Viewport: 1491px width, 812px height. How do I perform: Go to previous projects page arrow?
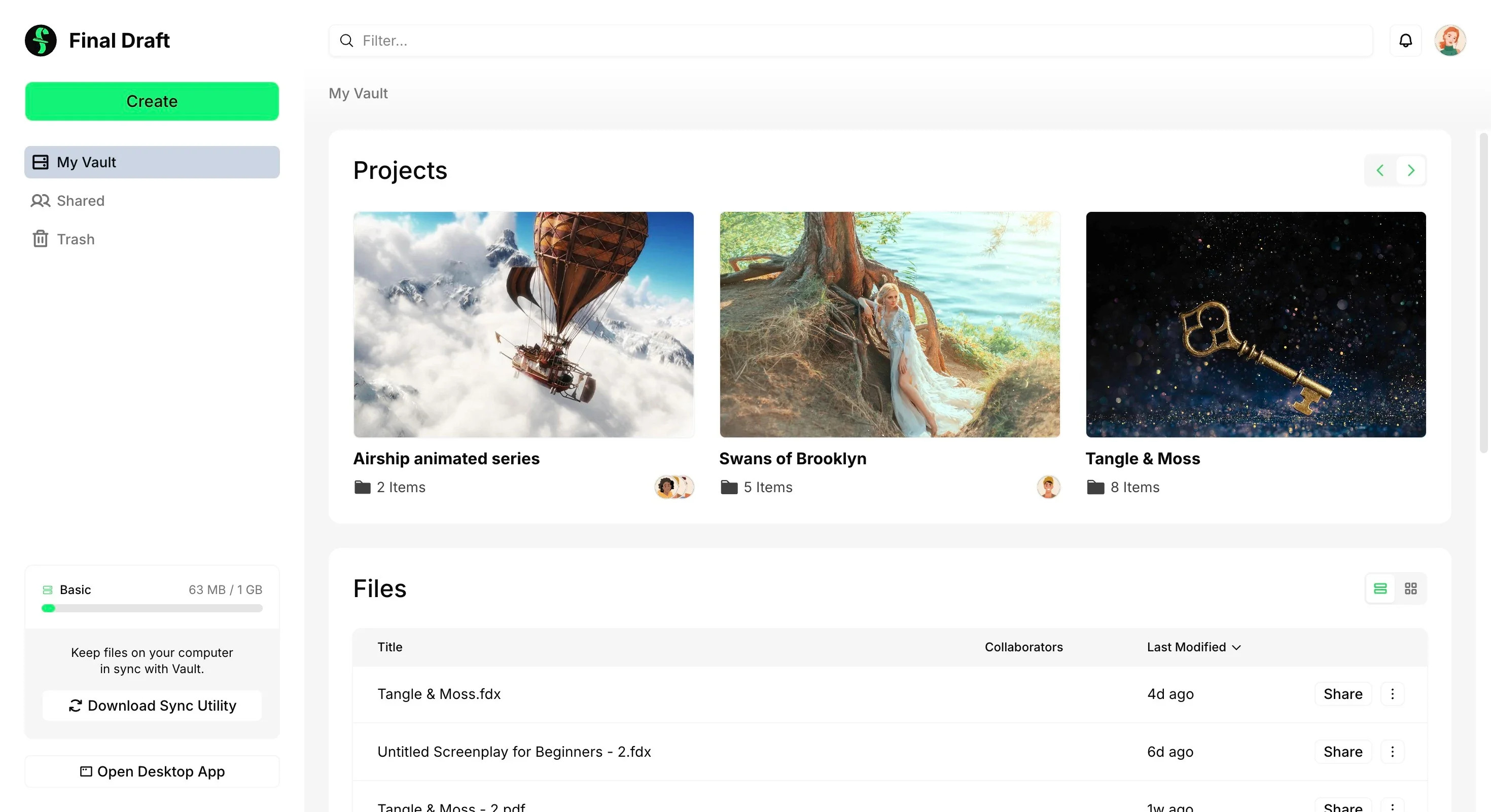1380,170
